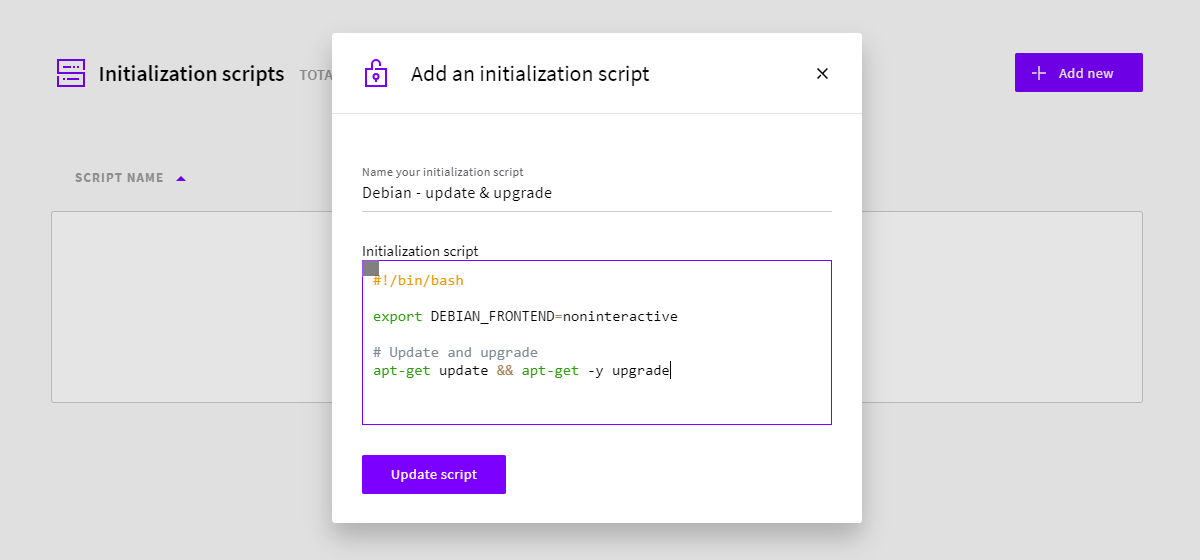
Task: Close the Add an initialization script dialog
Action: [822, 73]
